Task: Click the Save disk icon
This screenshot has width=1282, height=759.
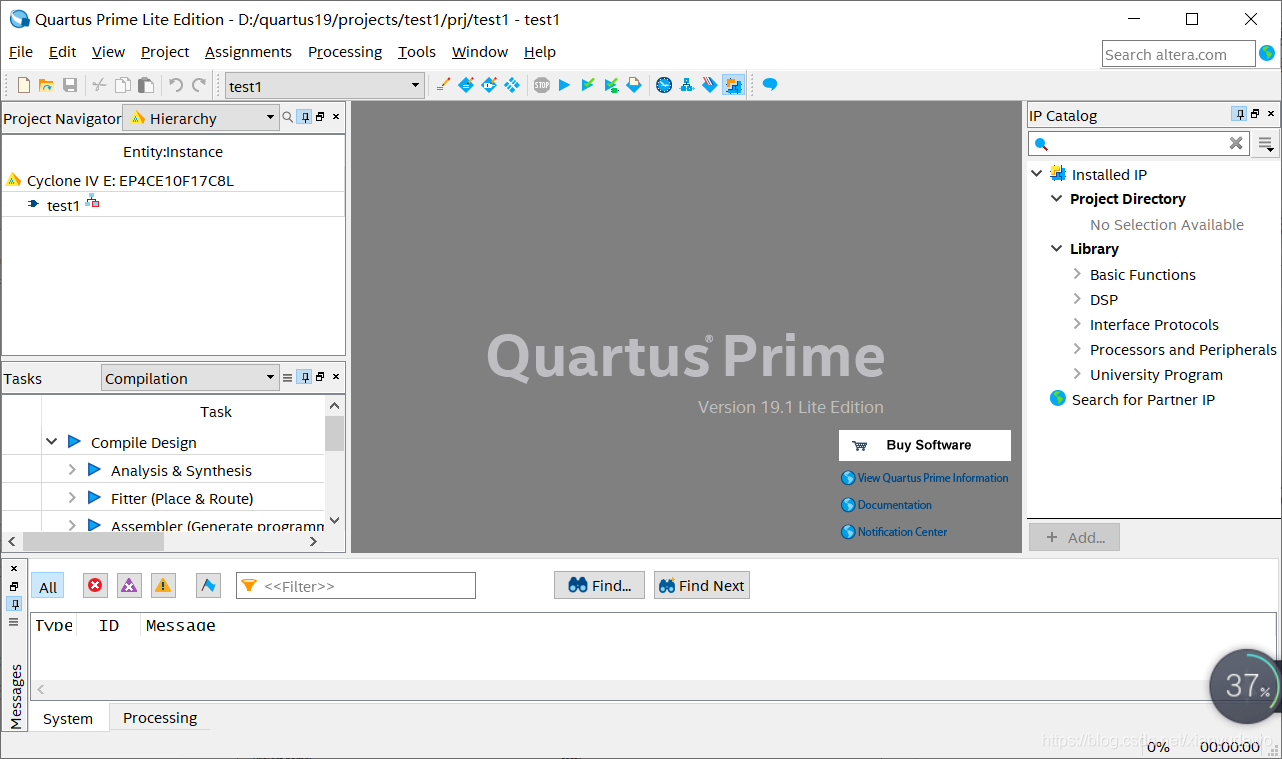Action: pyautogui.click(x=70, y=85)
